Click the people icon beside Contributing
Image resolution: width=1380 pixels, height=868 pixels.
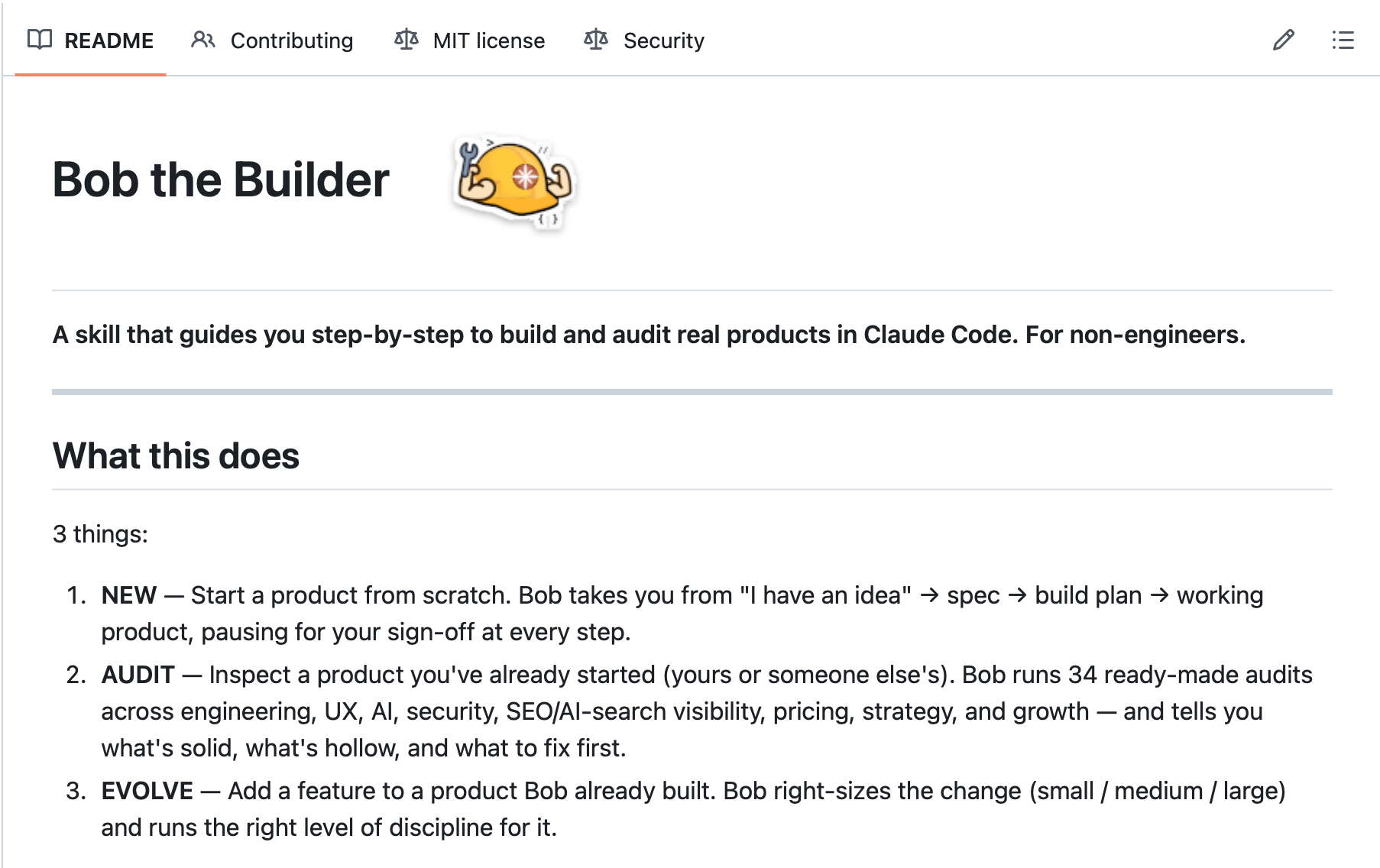tap(203, 40)
